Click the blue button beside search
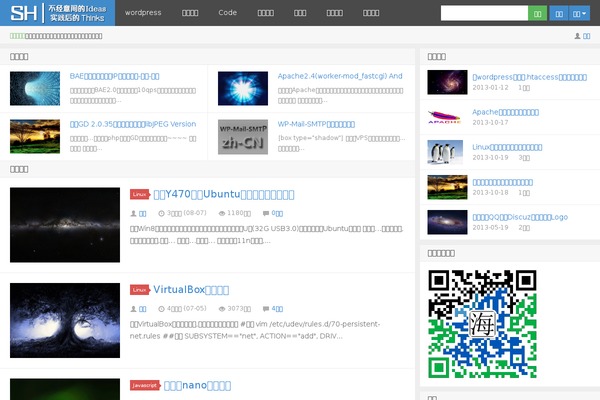 pos(559,13)
